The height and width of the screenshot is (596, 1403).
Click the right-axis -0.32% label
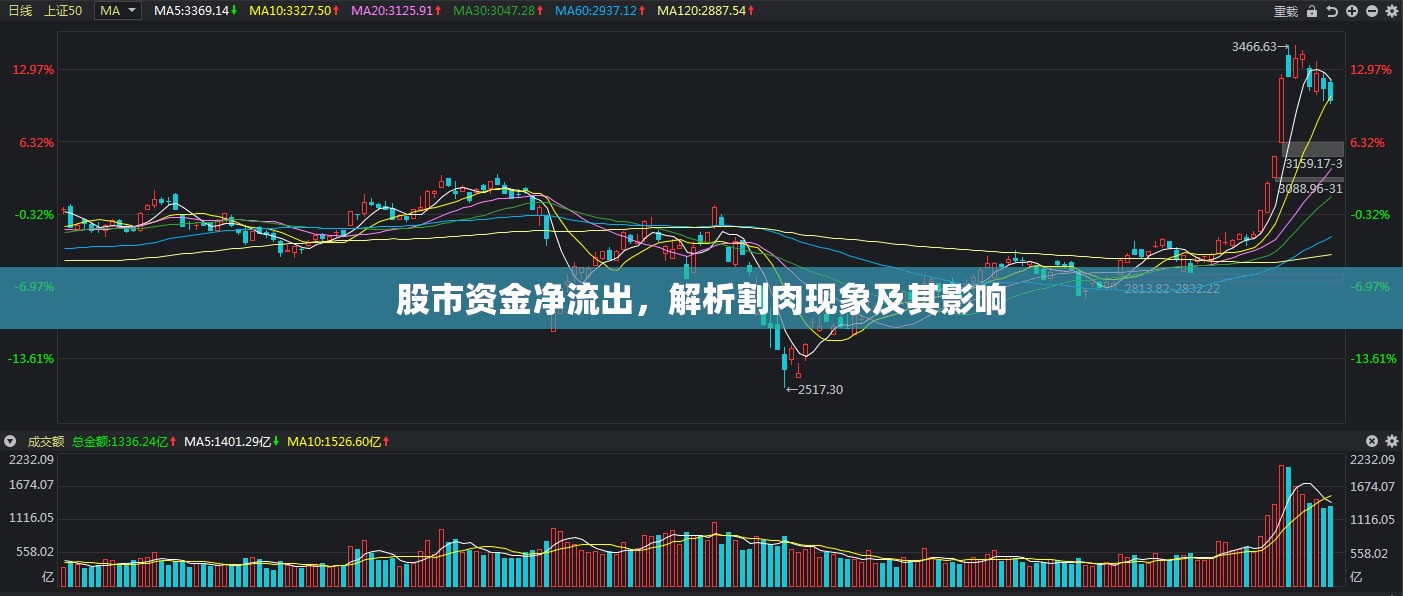(x=1370, y=214)
